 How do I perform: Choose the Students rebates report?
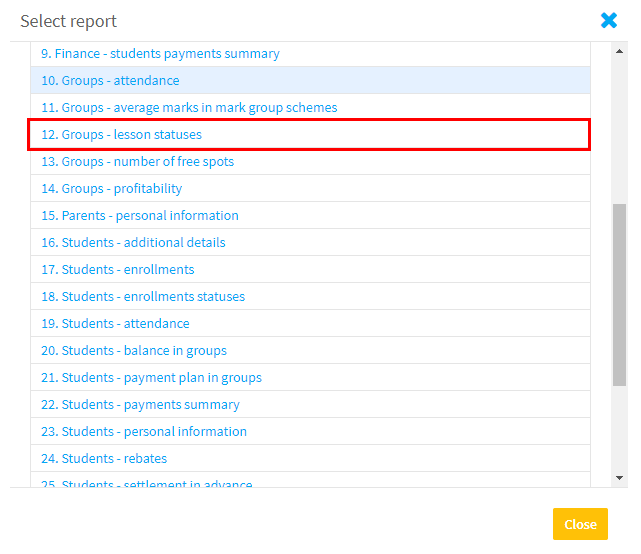[310, 458]
